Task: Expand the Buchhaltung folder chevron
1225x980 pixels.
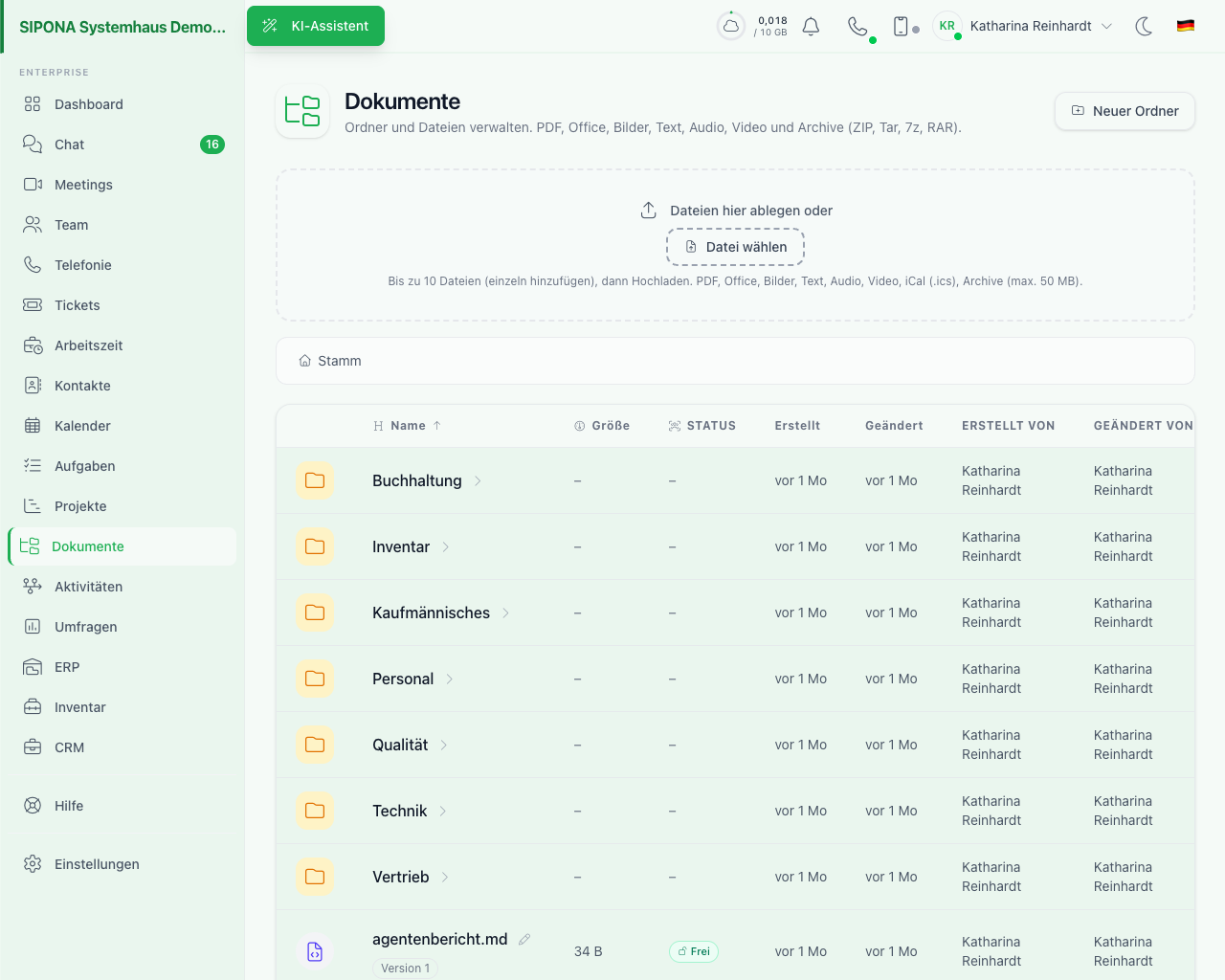Action: pos(478,480)
